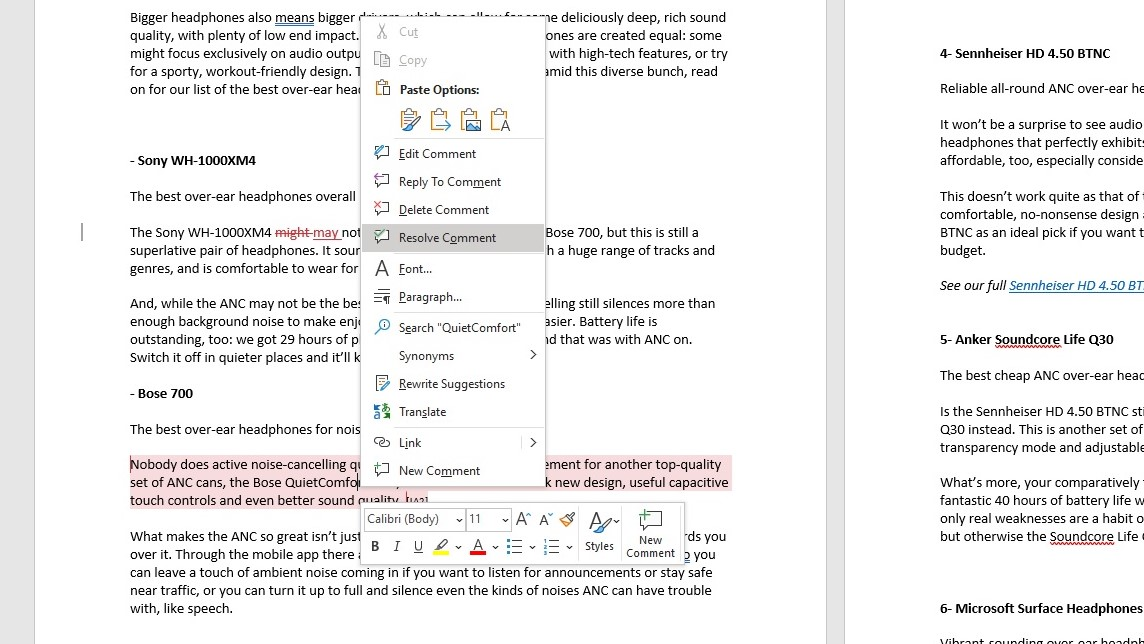The height and width of the screenshot is (644, 1144).
Task: Expand numbering library dropdown arrow
Action: click(569, 547)
